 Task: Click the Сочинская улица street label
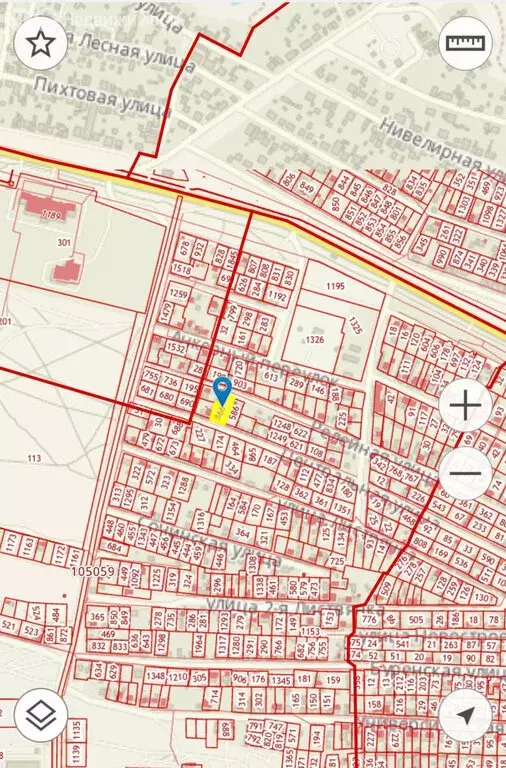[211, 540]
